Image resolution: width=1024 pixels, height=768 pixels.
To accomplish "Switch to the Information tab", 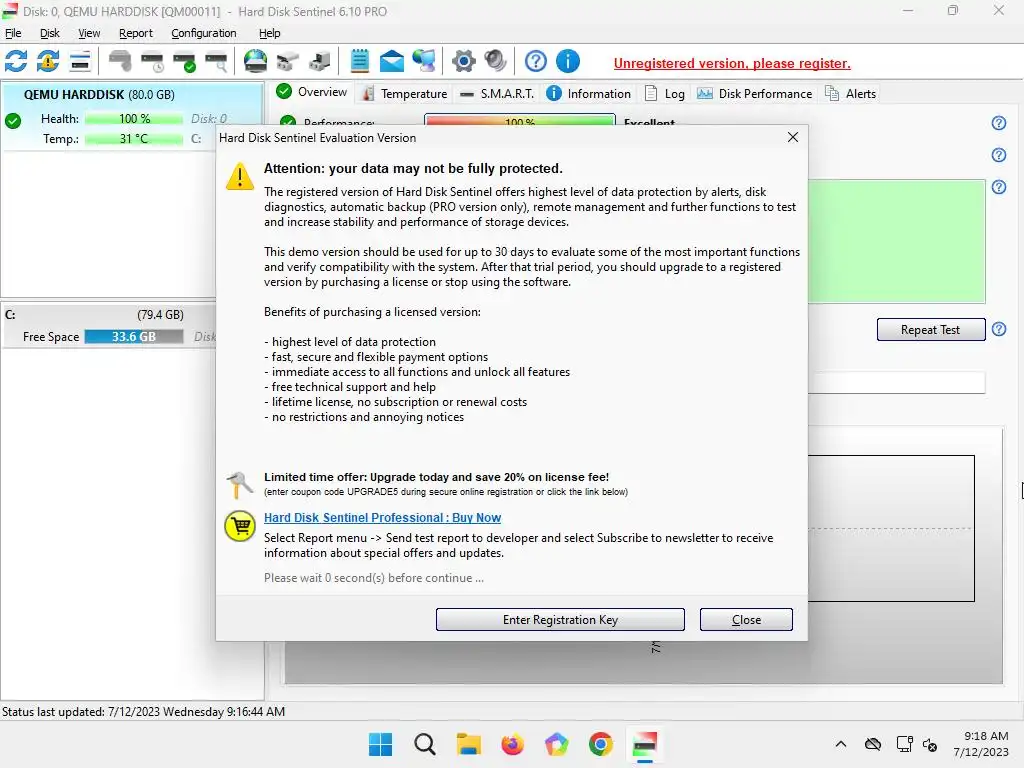I will (588, 93).
